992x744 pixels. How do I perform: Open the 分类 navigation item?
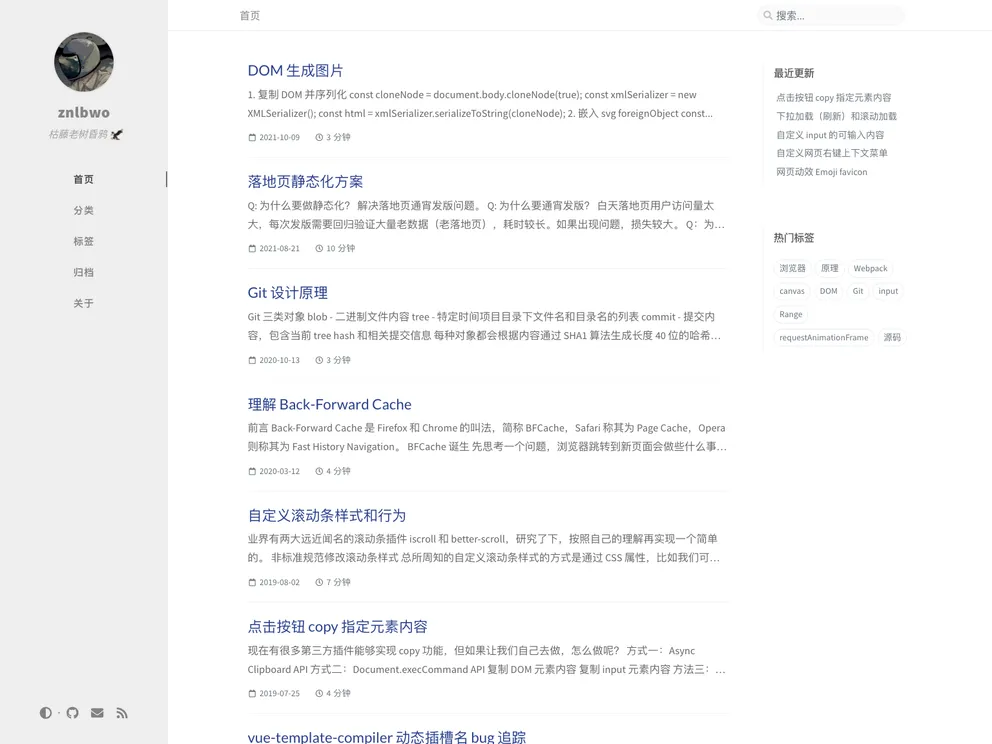[83, 210]
